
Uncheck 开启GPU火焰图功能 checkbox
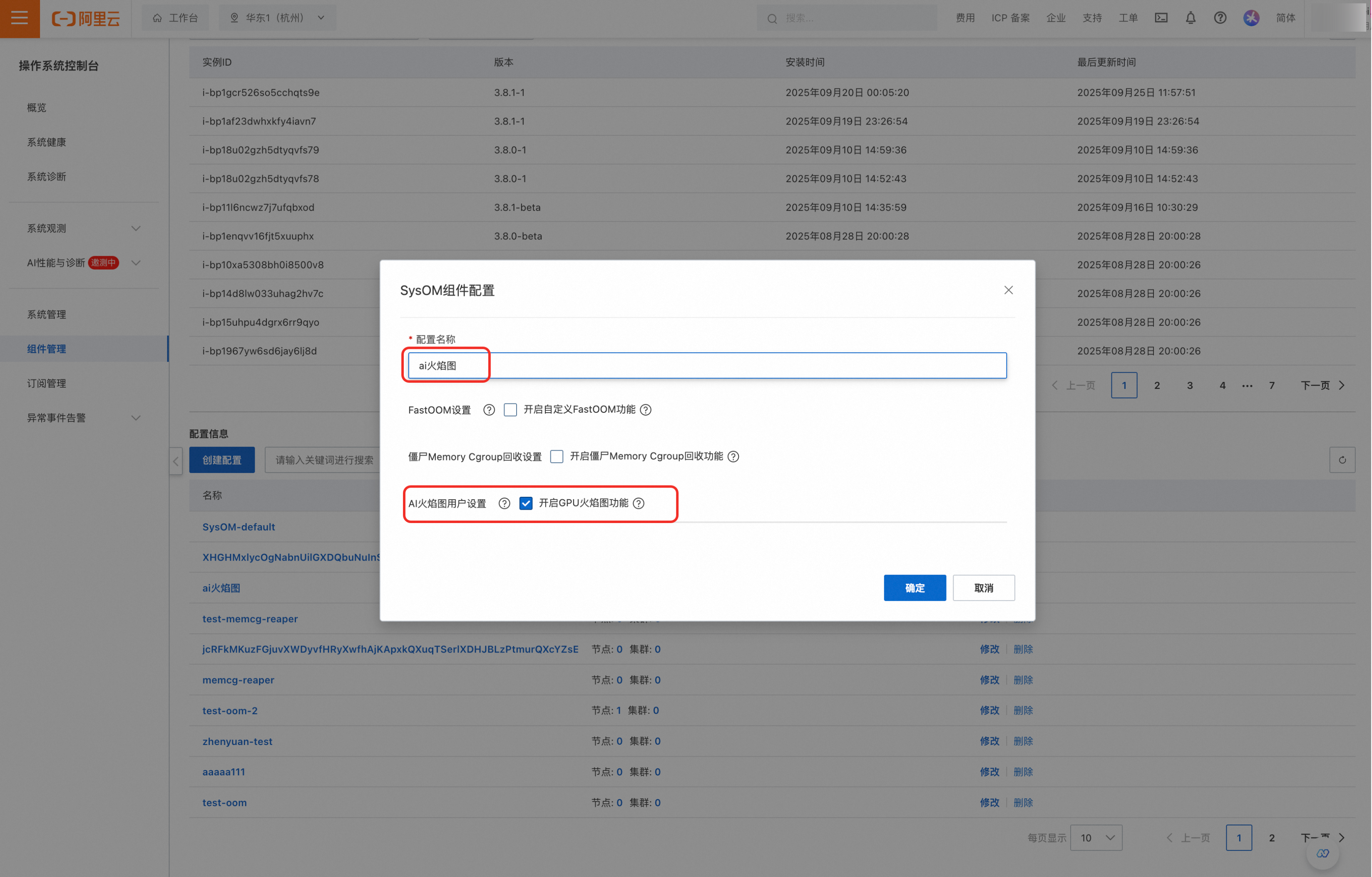[526, 503]
